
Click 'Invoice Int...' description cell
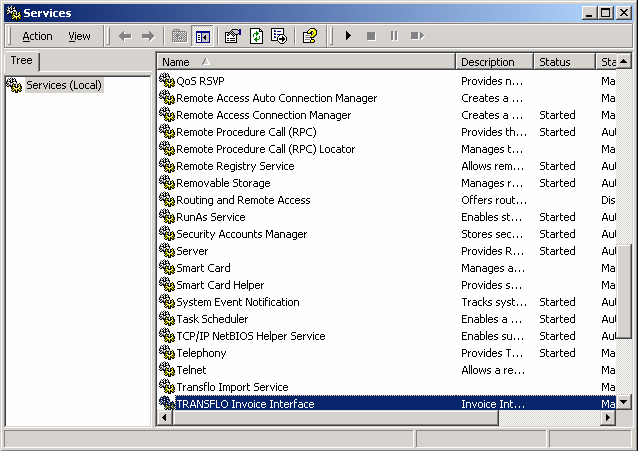(x=493, y=404)
